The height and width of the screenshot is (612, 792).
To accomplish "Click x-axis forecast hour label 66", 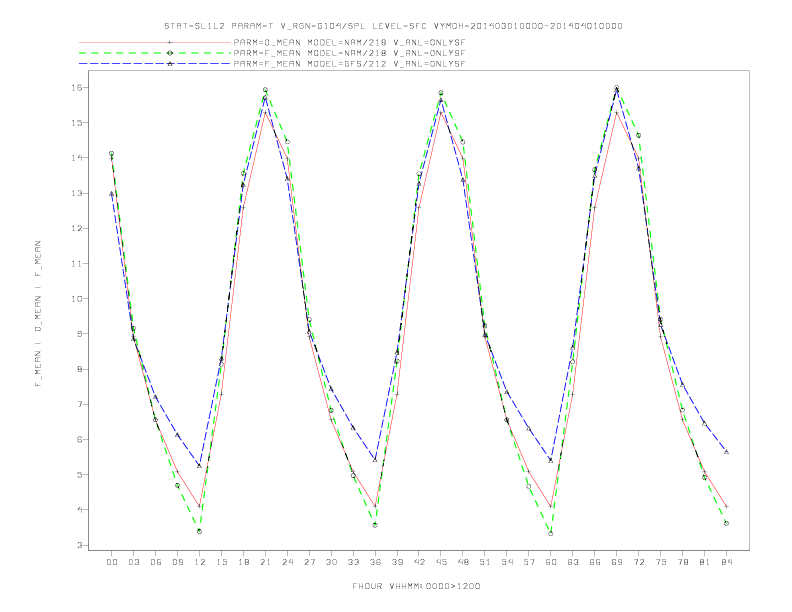I will (x=595, y=562).
